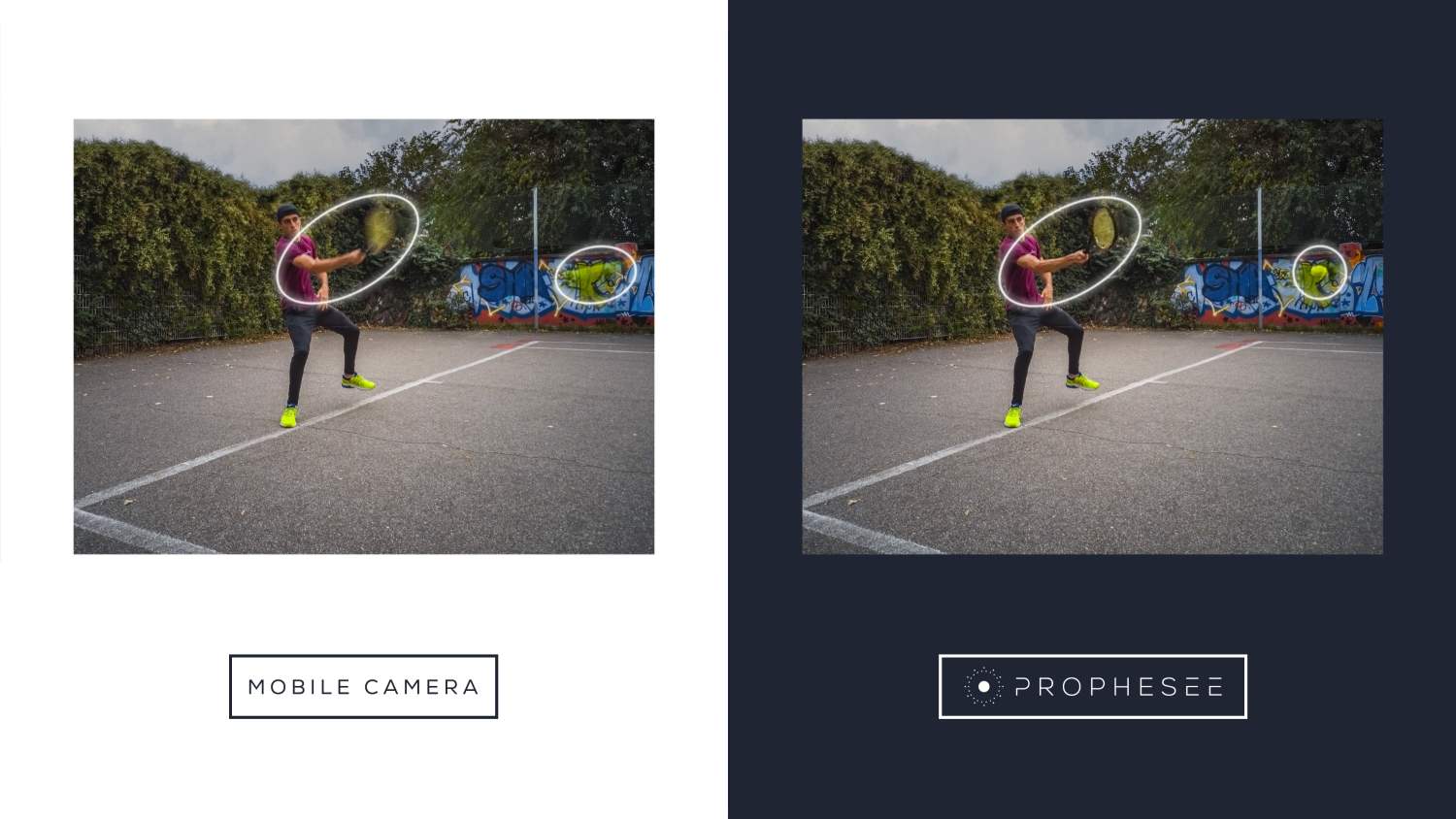Select the right Prophesee photo
The image size is (1456, 819).
coord(1092,337)
